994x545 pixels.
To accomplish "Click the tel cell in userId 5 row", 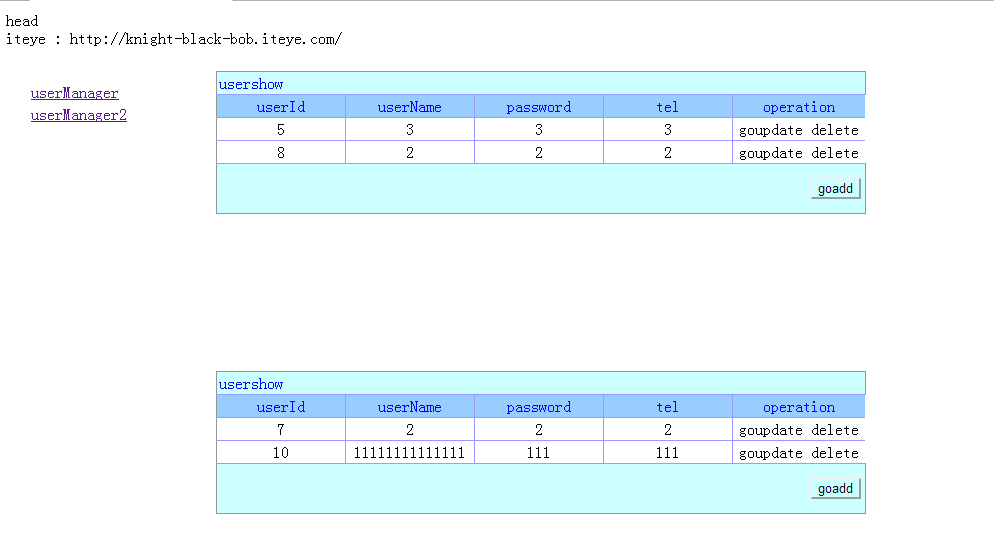I will click(x=668, y=129).
